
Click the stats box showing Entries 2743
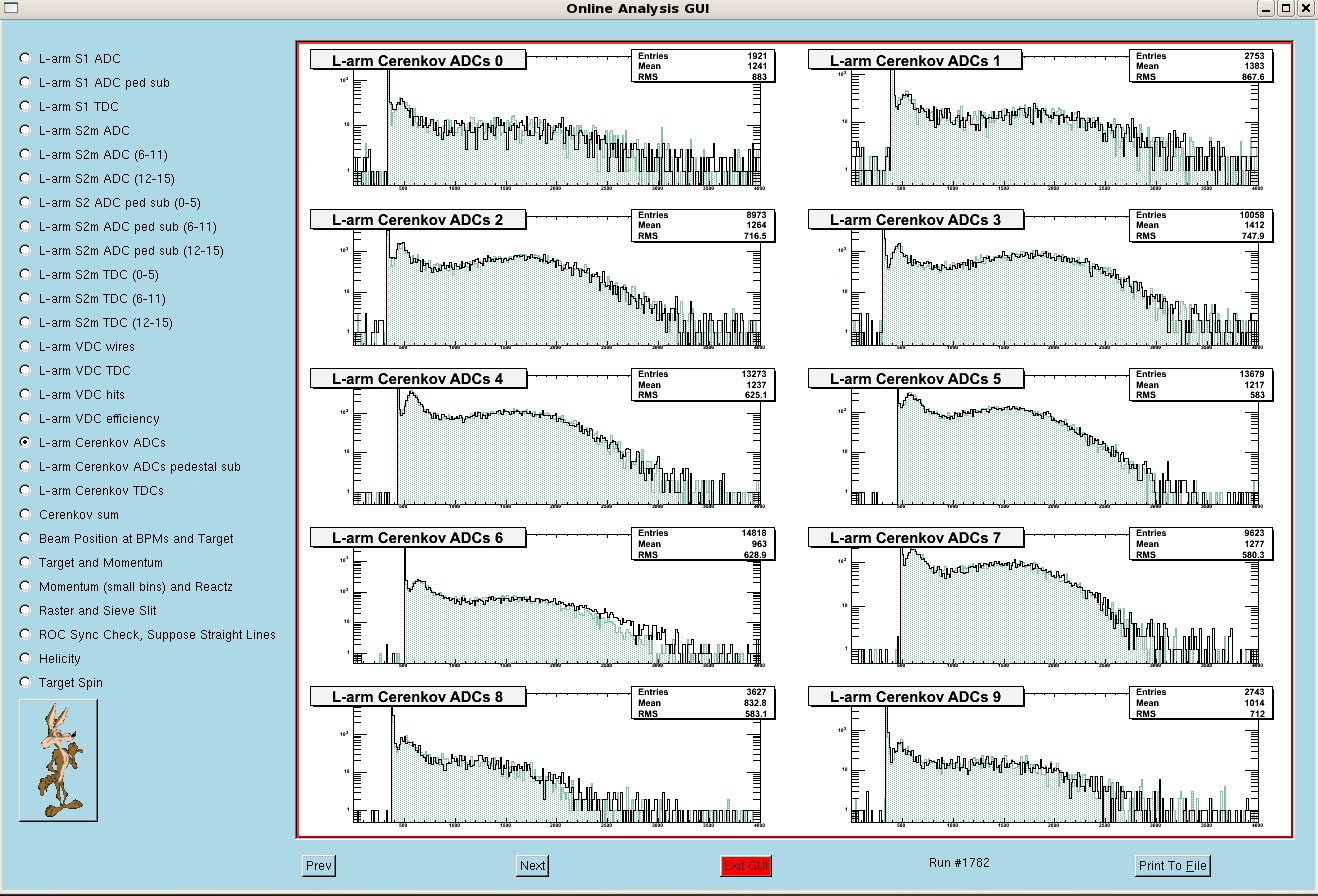coord(1200,702)
